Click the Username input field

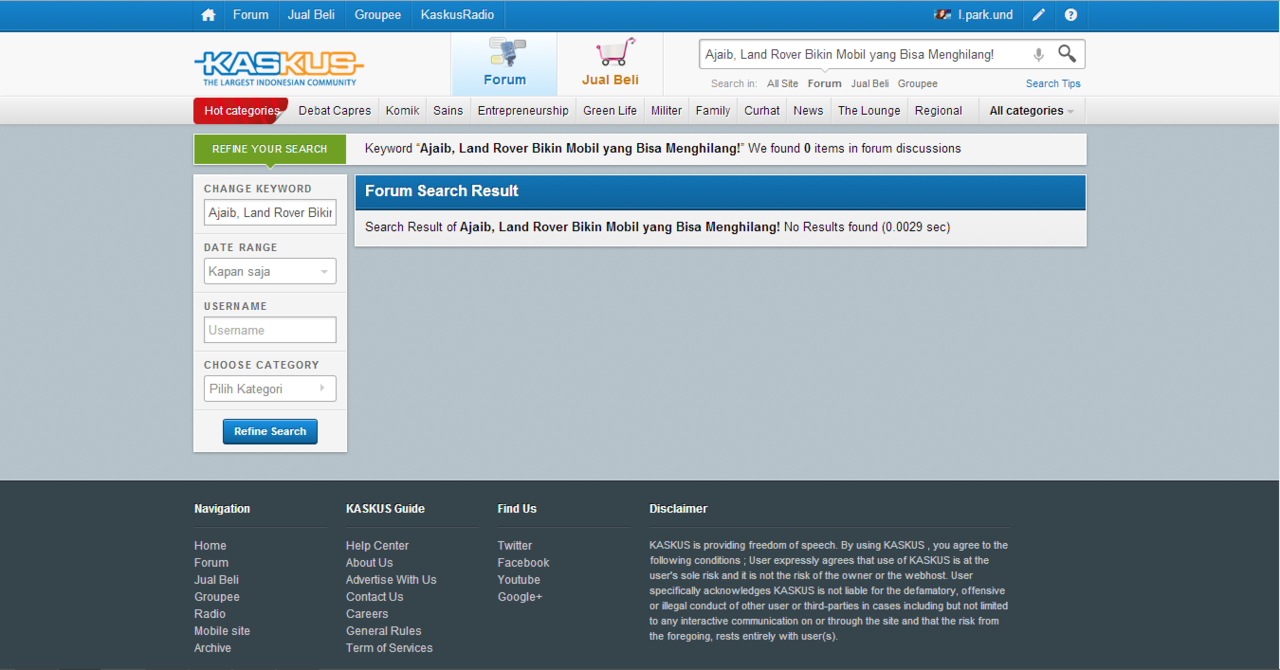pos(270,330)
